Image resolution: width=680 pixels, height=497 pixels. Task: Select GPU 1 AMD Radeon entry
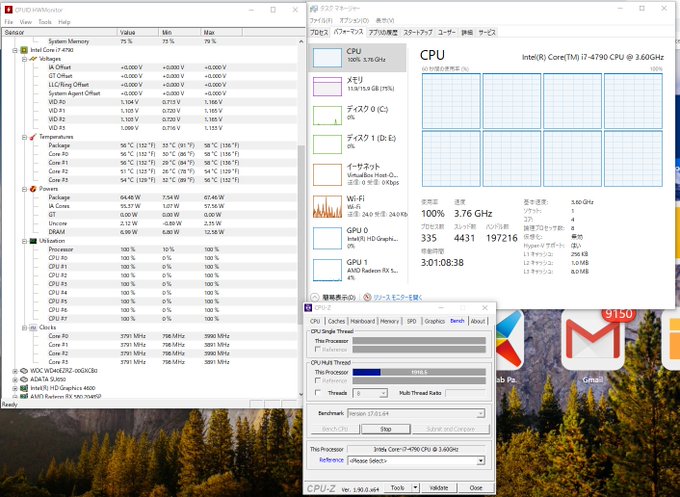358,270
